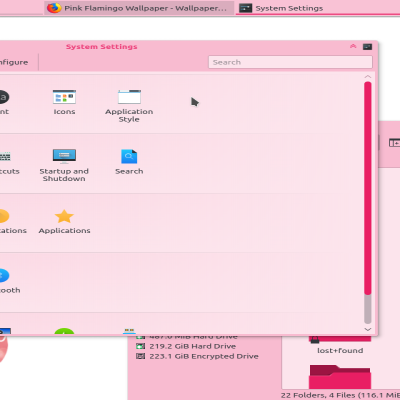
Task: Click the scrollbar down arrow in System Settings
Action: [x=368, y=329]
